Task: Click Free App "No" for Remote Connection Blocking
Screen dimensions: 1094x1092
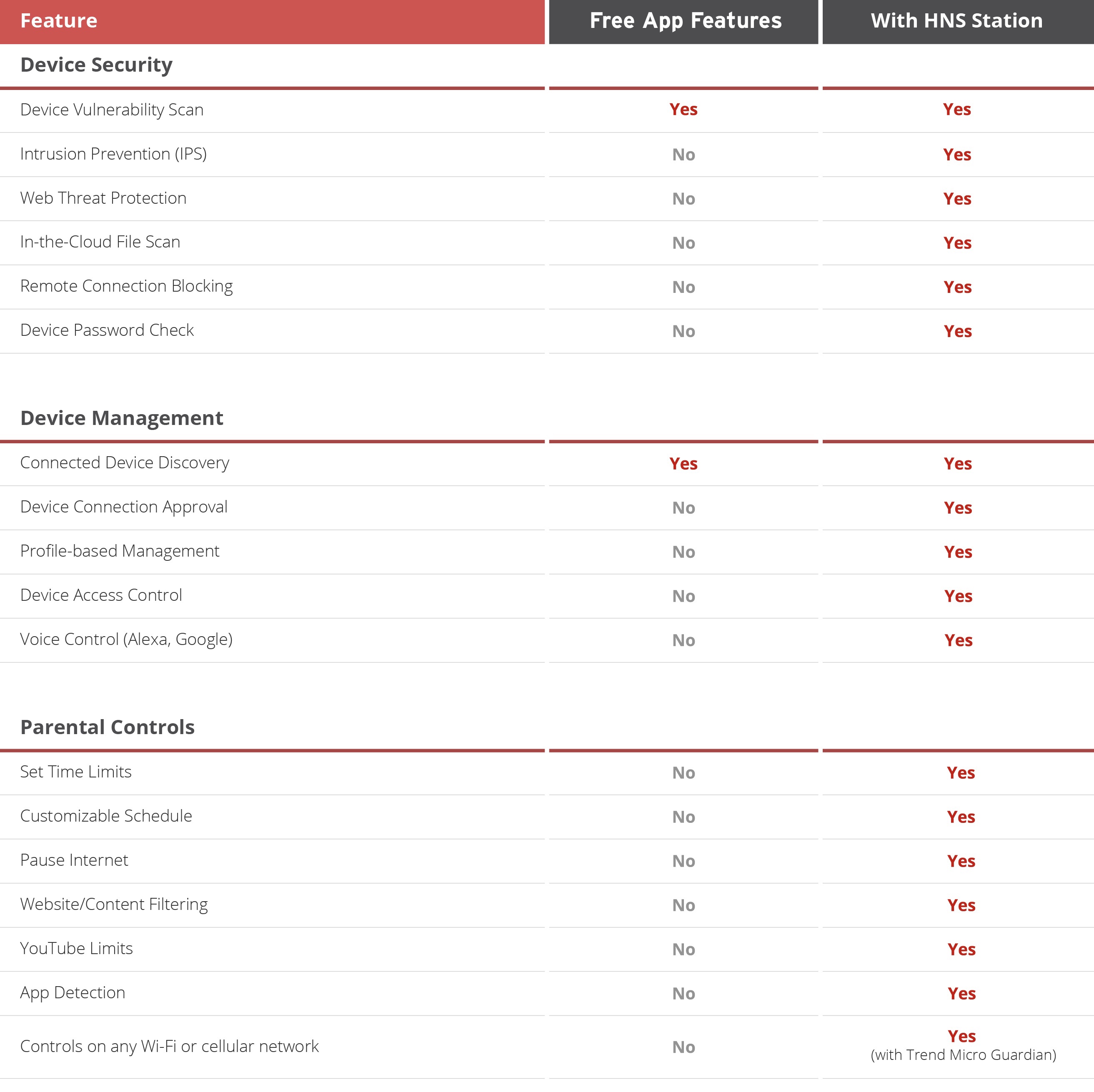Action: tap(683, 287)
